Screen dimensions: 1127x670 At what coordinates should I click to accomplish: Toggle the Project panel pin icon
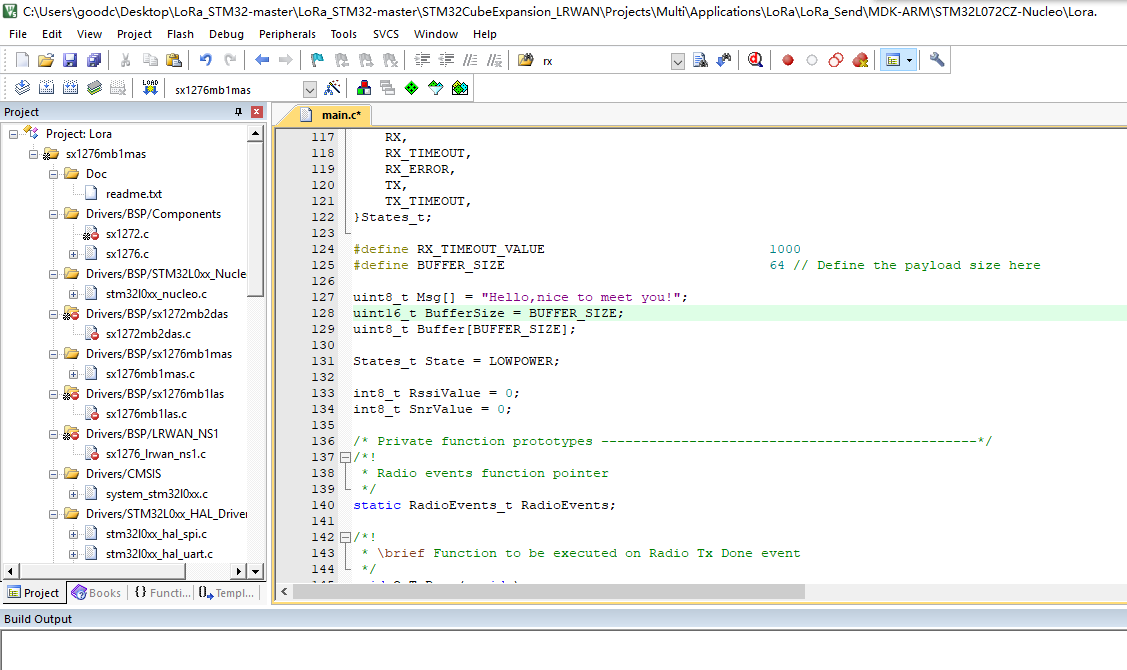click(239, 111)
